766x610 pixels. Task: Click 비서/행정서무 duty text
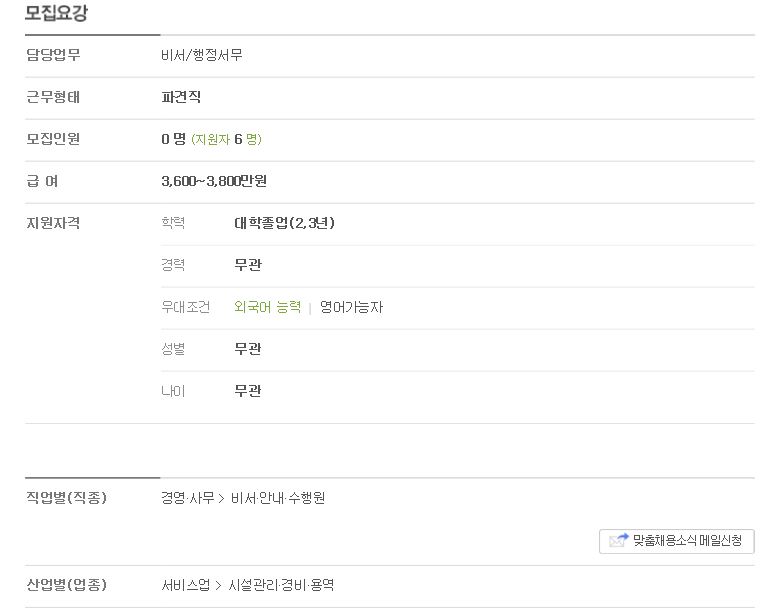click(202, 55)
